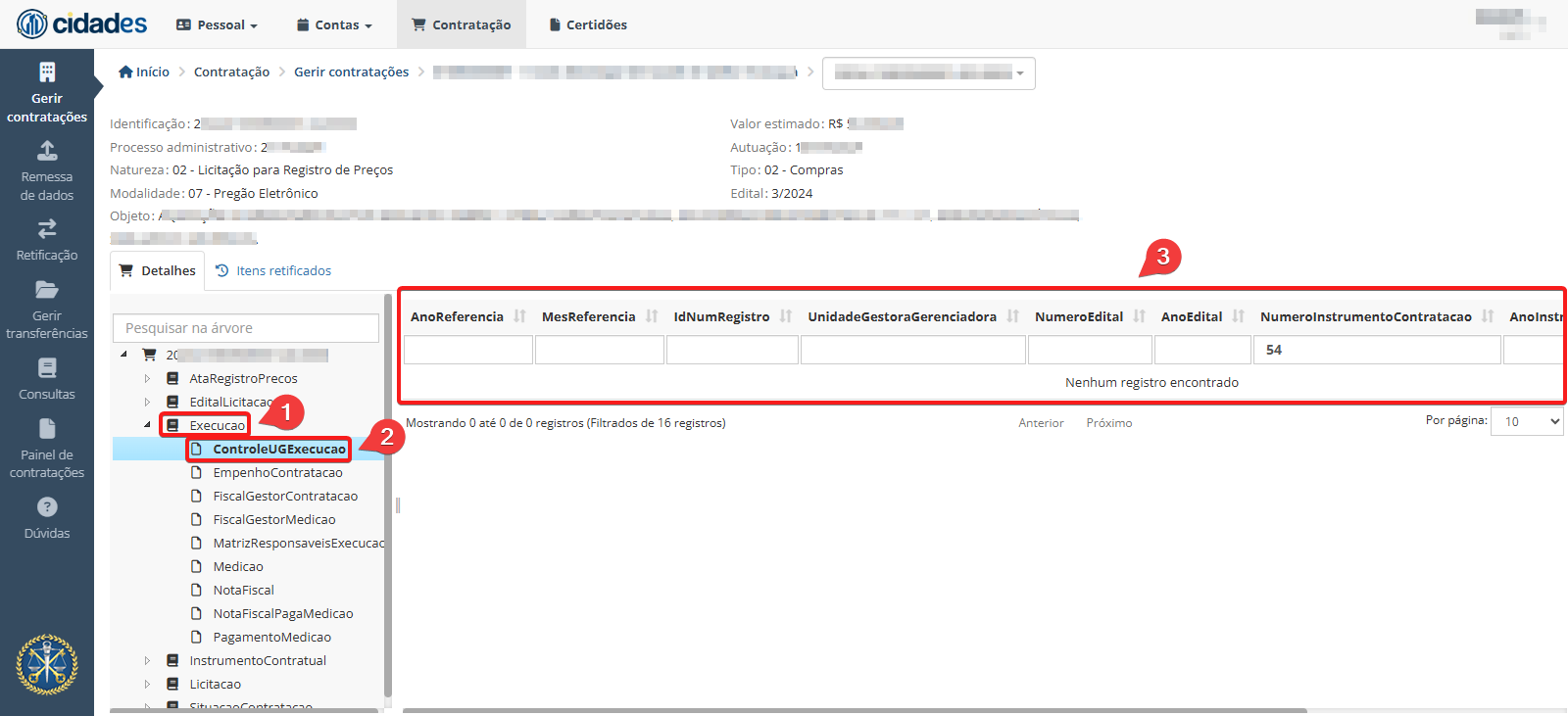Select the FiscalGestorMedicao tree item

point(274,519)
